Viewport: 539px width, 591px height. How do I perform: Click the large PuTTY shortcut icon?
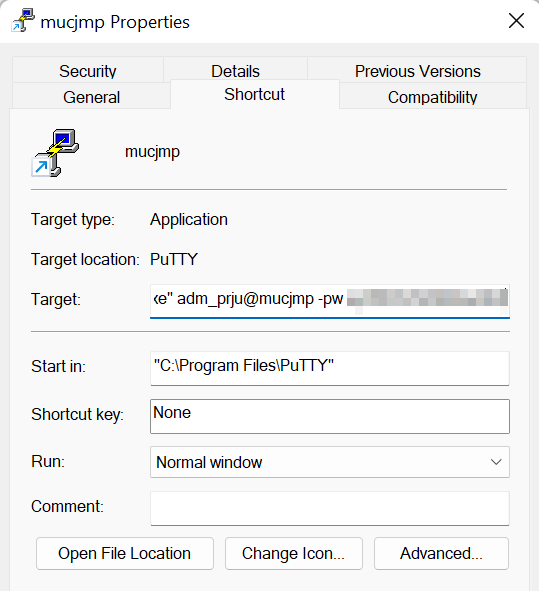(x=55, y=153)
